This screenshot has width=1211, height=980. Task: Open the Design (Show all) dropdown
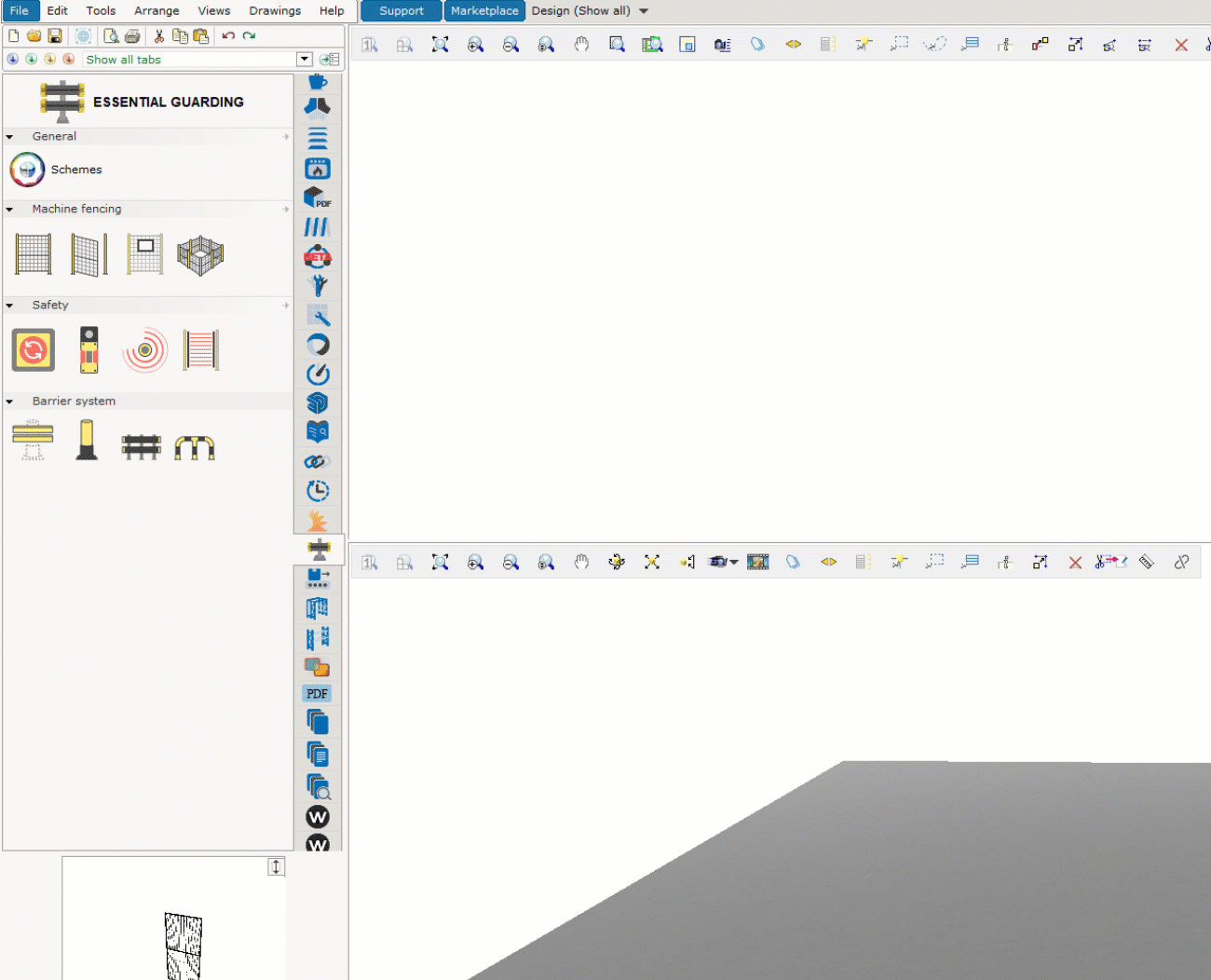pyautogui.click(x=590, y=10)
